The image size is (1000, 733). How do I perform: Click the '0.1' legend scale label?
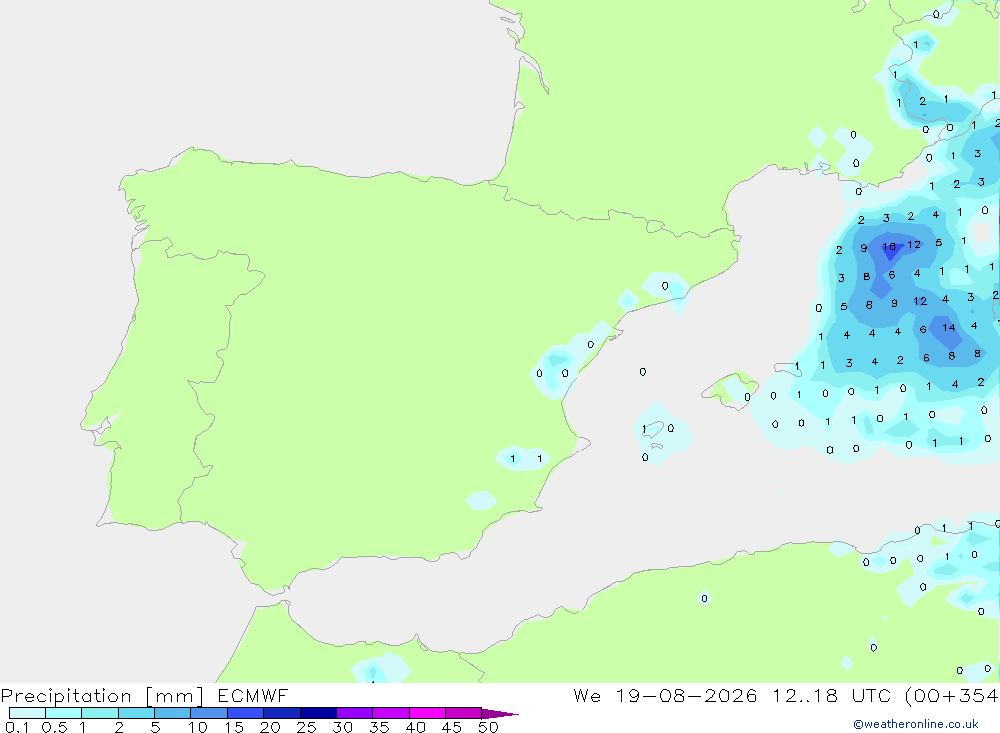[17, 727]
